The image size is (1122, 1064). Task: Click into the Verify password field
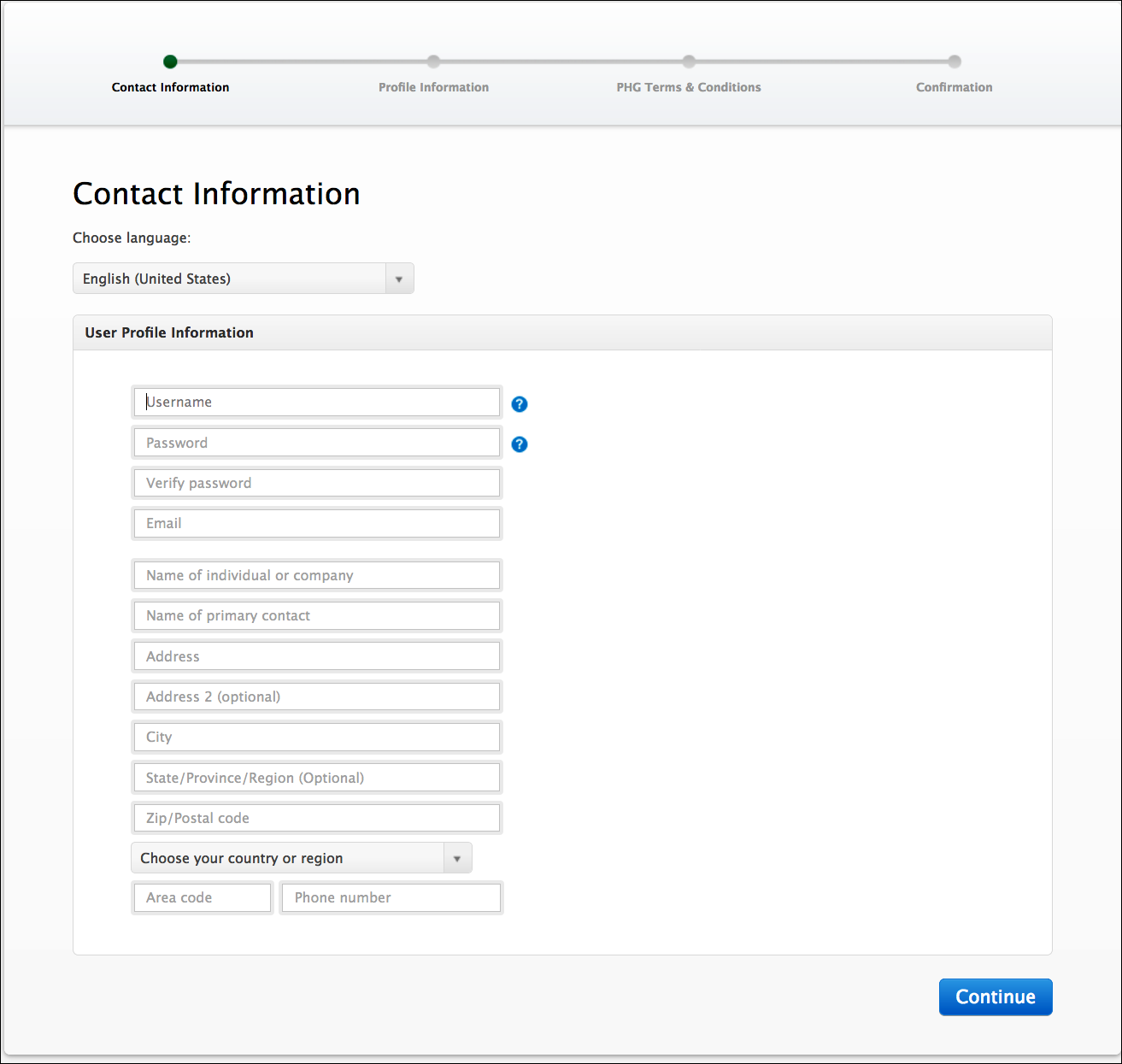coord(317,483)
